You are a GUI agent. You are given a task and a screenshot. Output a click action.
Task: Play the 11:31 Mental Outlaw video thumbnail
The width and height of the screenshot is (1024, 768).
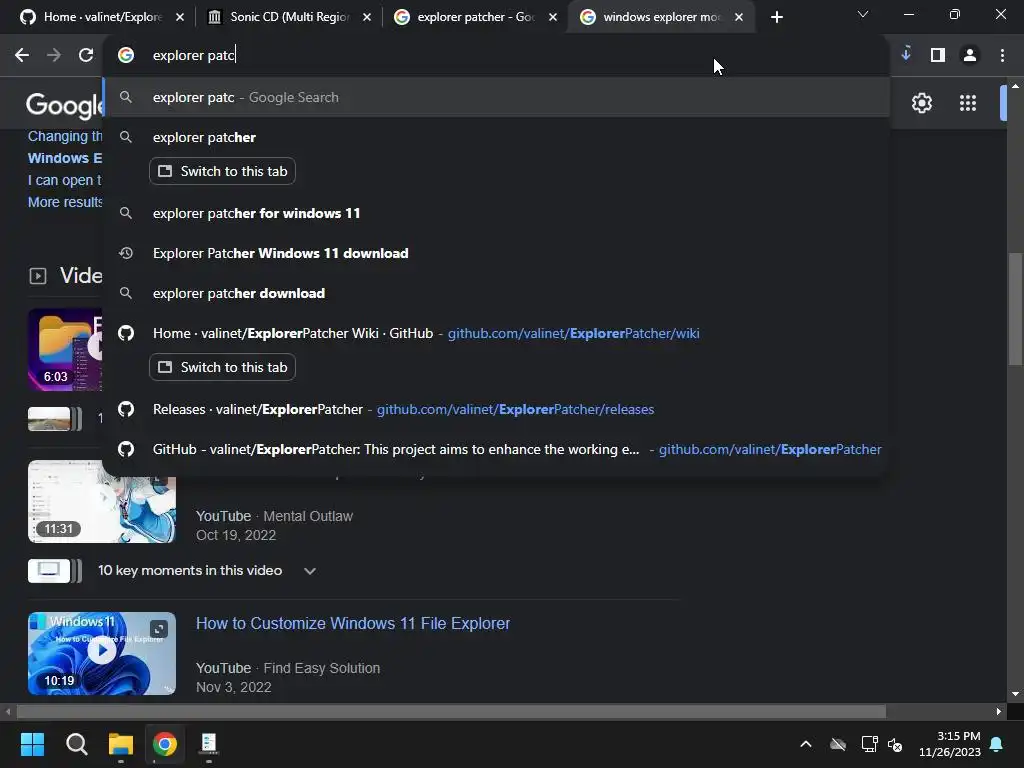pos(102,502)
